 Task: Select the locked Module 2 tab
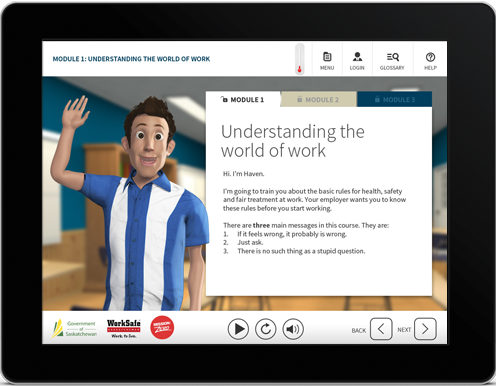(319, 99)
